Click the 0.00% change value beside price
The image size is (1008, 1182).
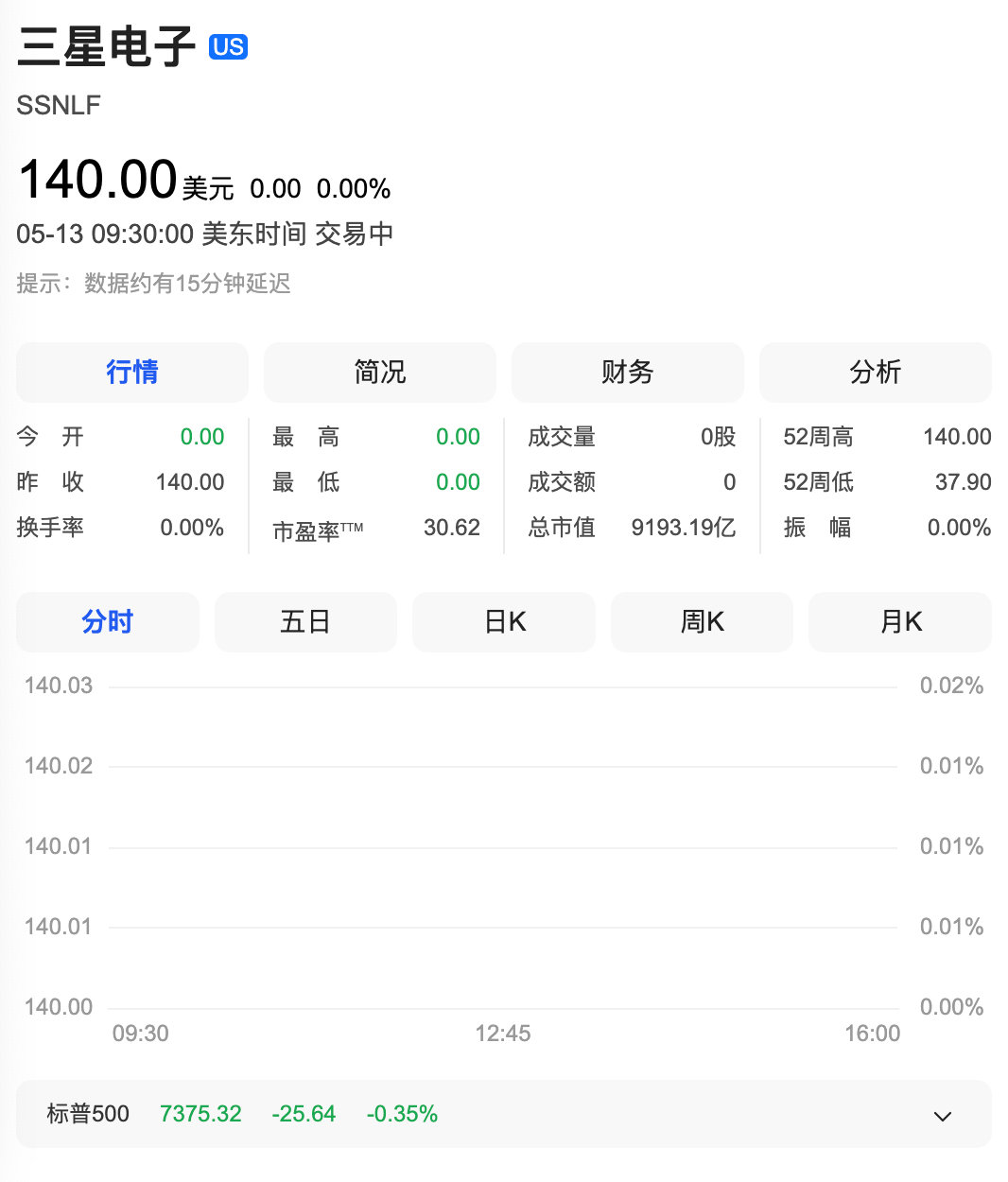click(354, 189)
